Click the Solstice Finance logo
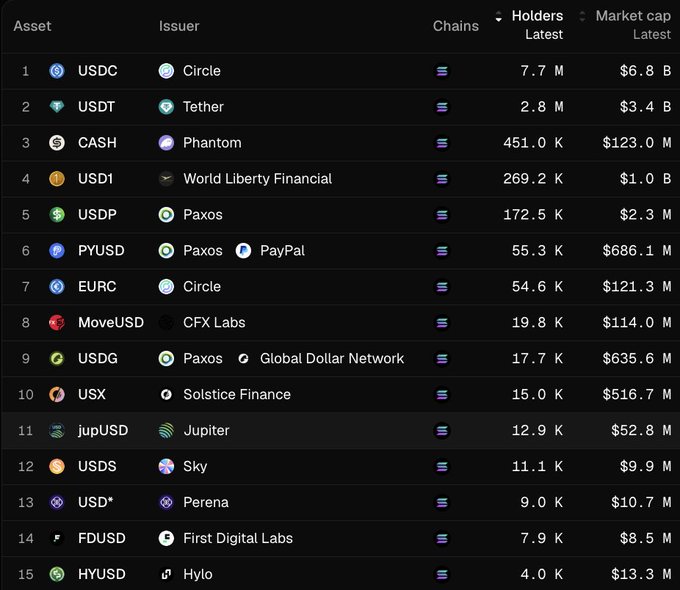680x590 pixels. 166,395
